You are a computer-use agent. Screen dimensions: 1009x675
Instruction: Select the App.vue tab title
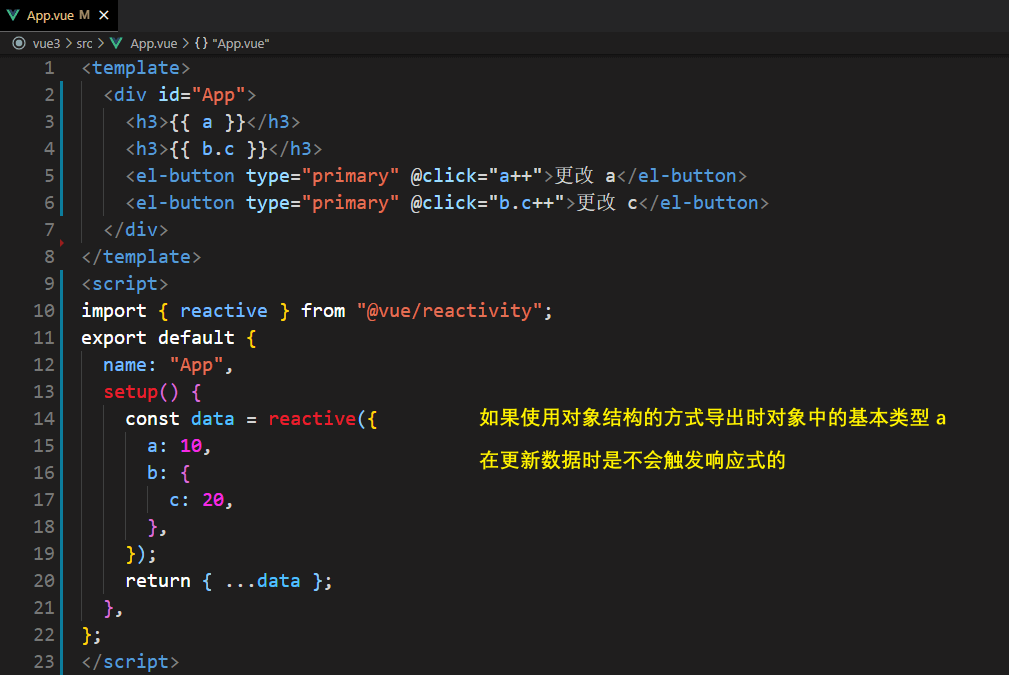(x=48, y=15)
